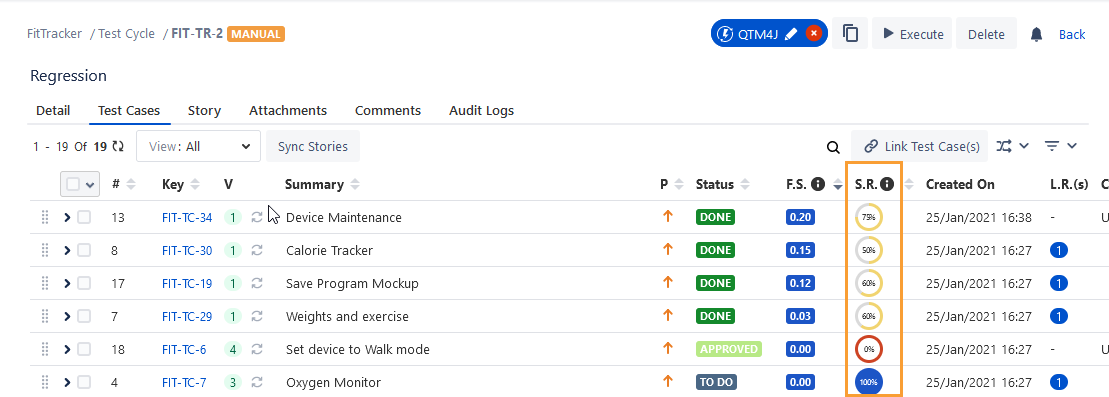Open the FIT-TC-34 key link
1109x397 pixels.
pyautogui.click(x=187, y=217)
